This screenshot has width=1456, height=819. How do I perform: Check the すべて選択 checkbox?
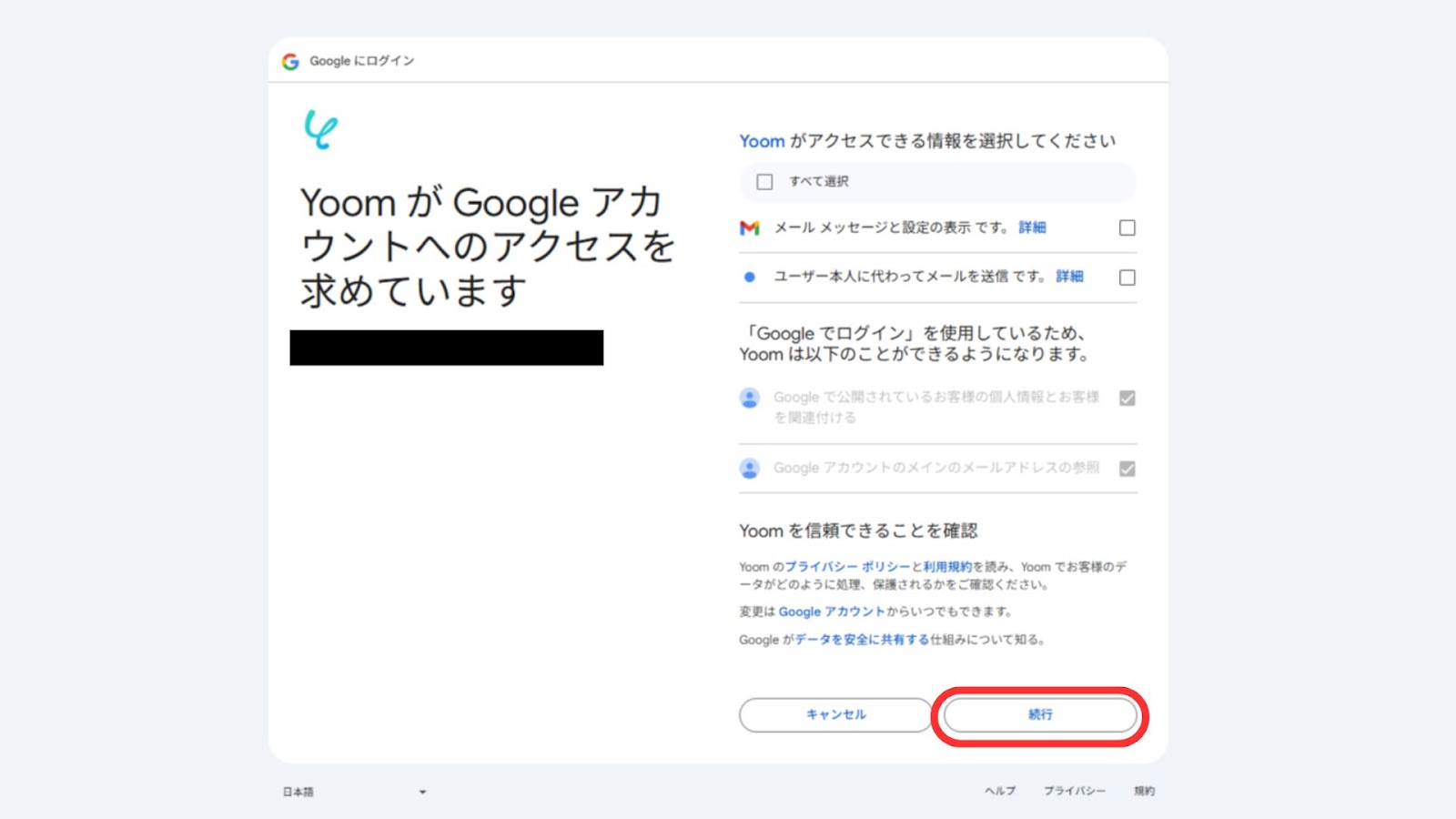pyautogui.click(x=764, y=182)
